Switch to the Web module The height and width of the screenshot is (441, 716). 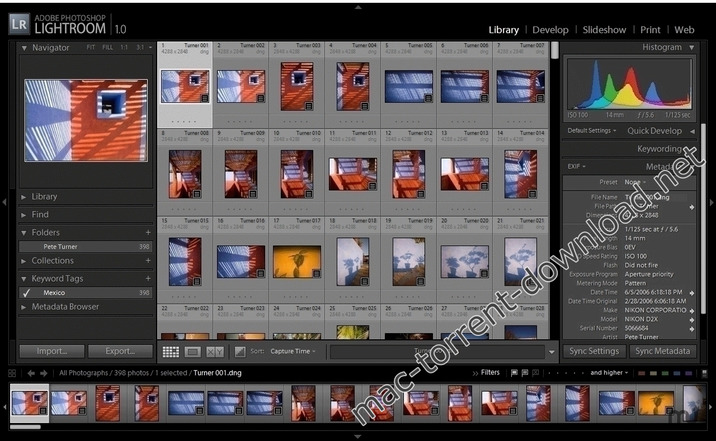(684, 30)
